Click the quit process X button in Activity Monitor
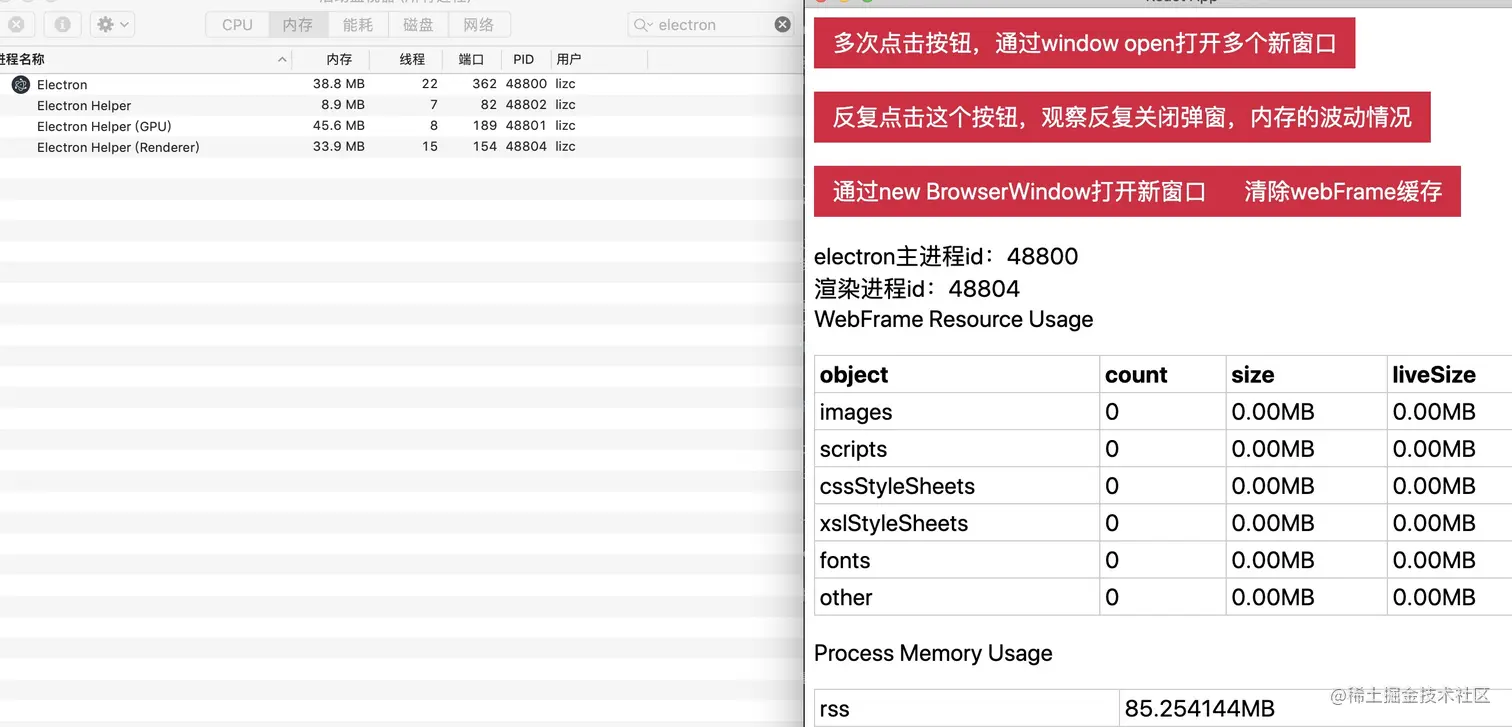The height and width of the screenshot is (727, 1512). tap(17, 25)
